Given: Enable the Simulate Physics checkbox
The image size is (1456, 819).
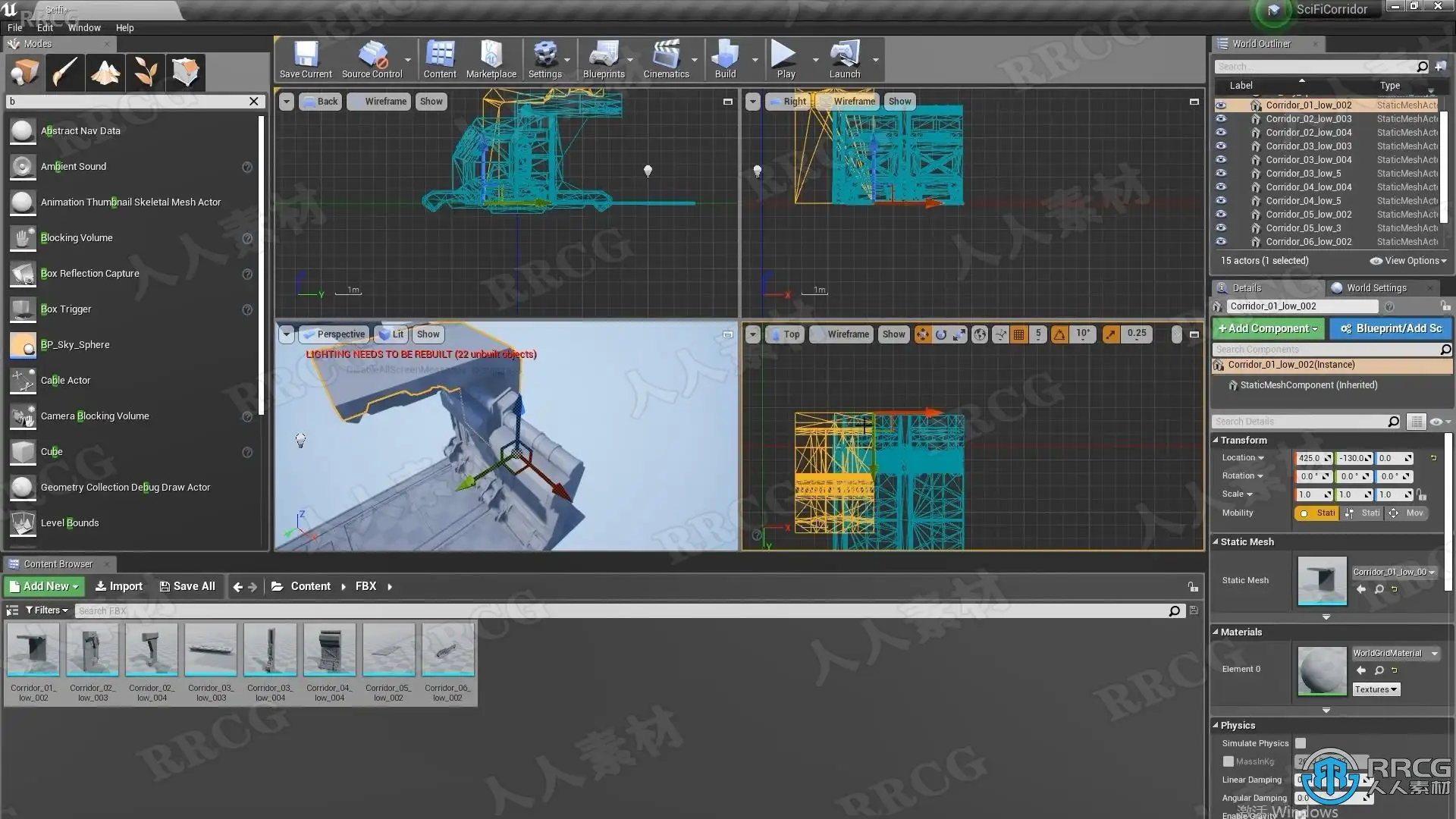Looking at the screenshot, I should [x=1301, y=743].
